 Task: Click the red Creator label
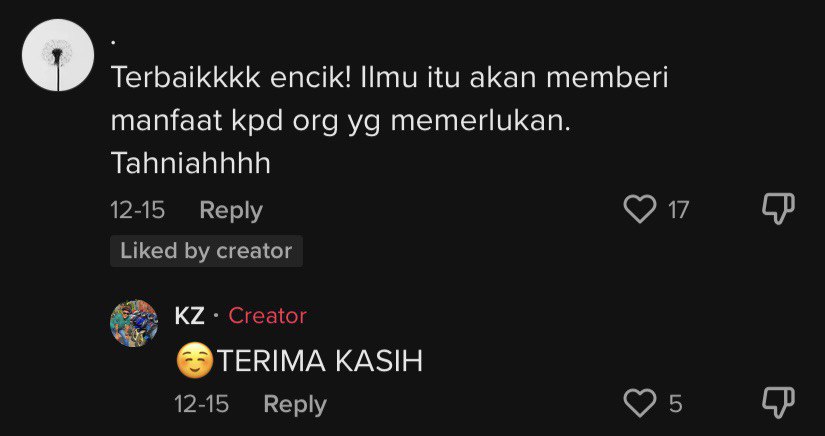point(267,316)
